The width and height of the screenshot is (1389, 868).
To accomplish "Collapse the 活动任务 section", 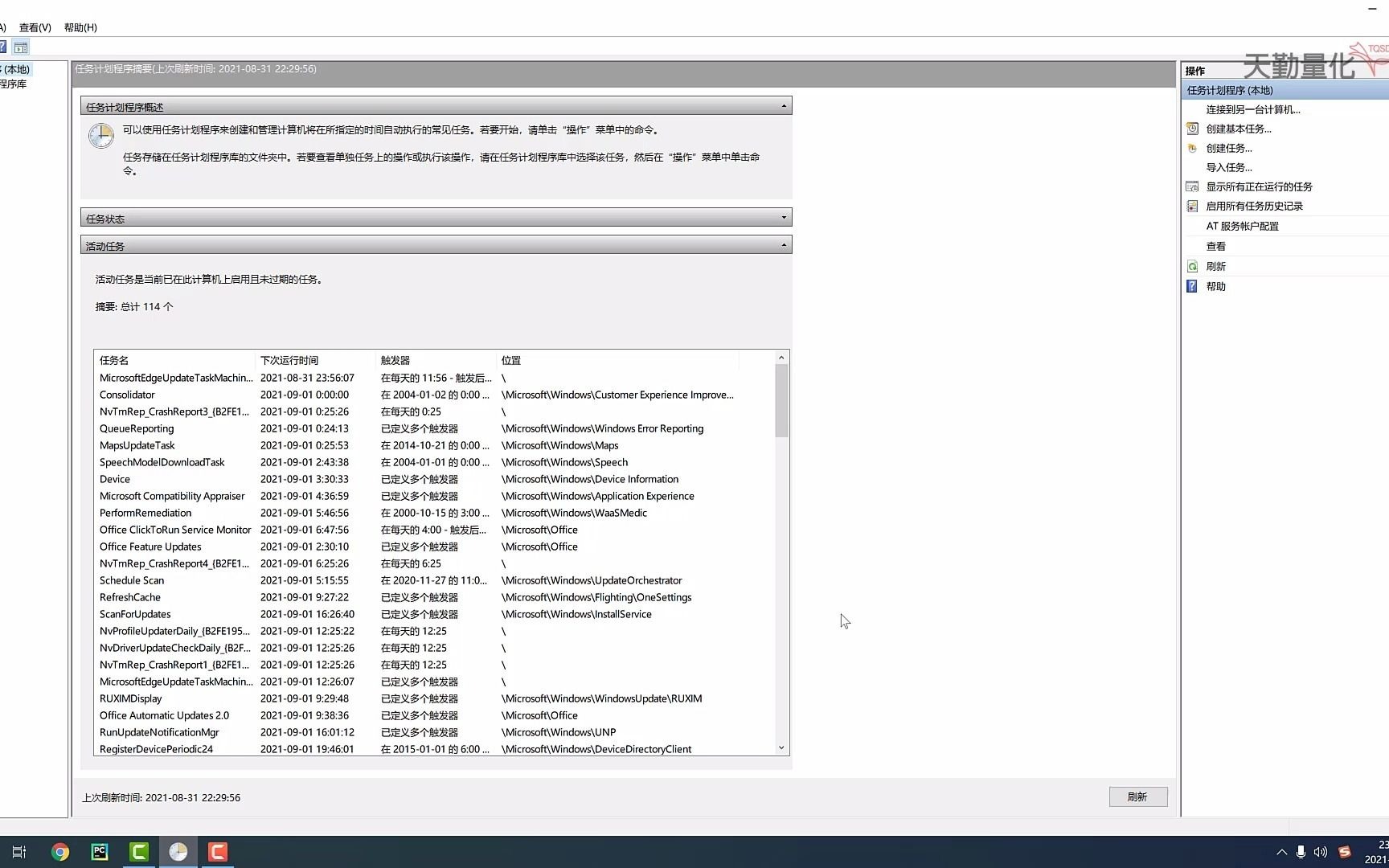I will click(x=784, y=245).
